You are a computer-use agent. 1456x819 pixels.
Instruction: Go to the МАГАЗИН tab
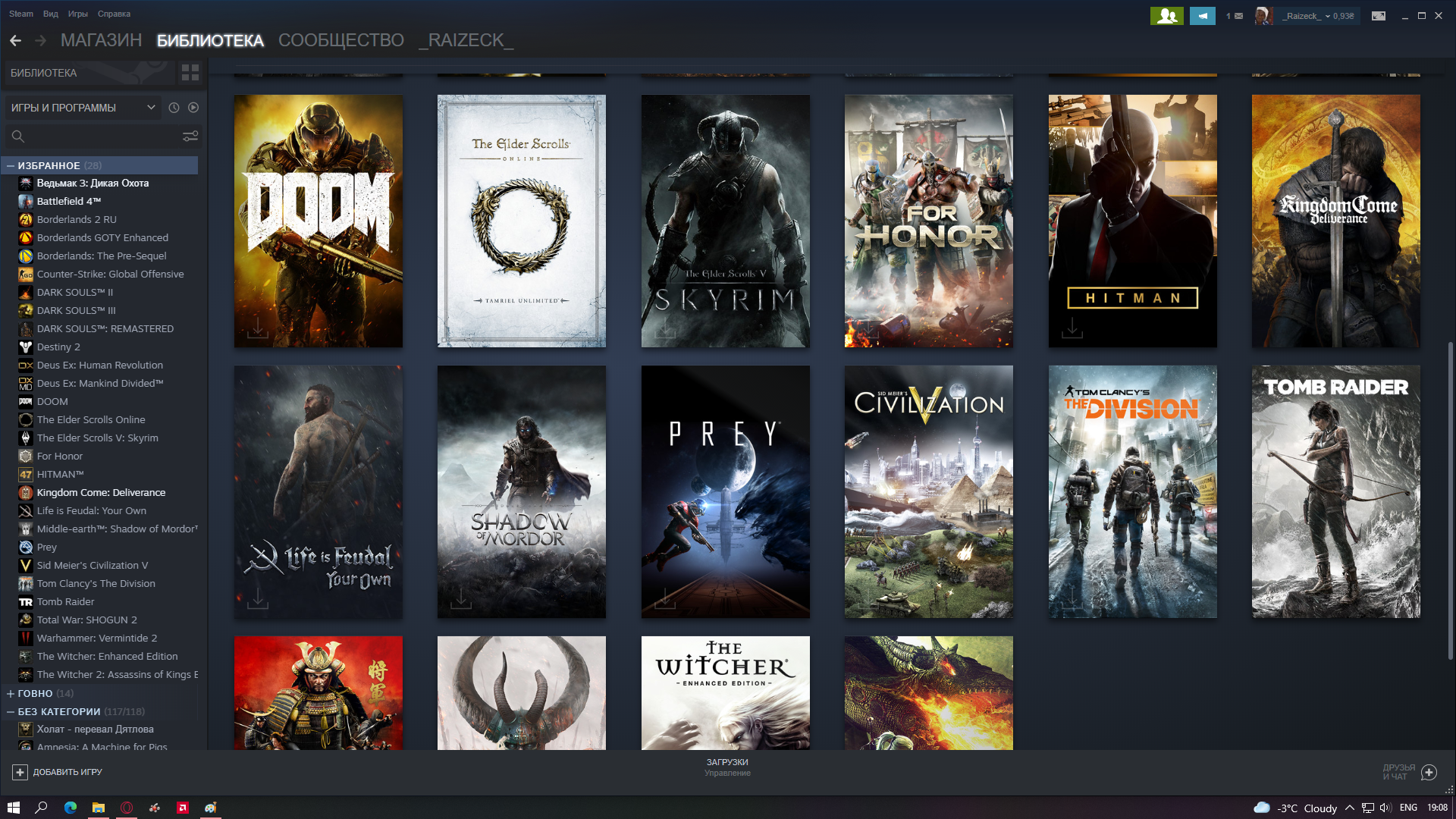tap(101, 40)
